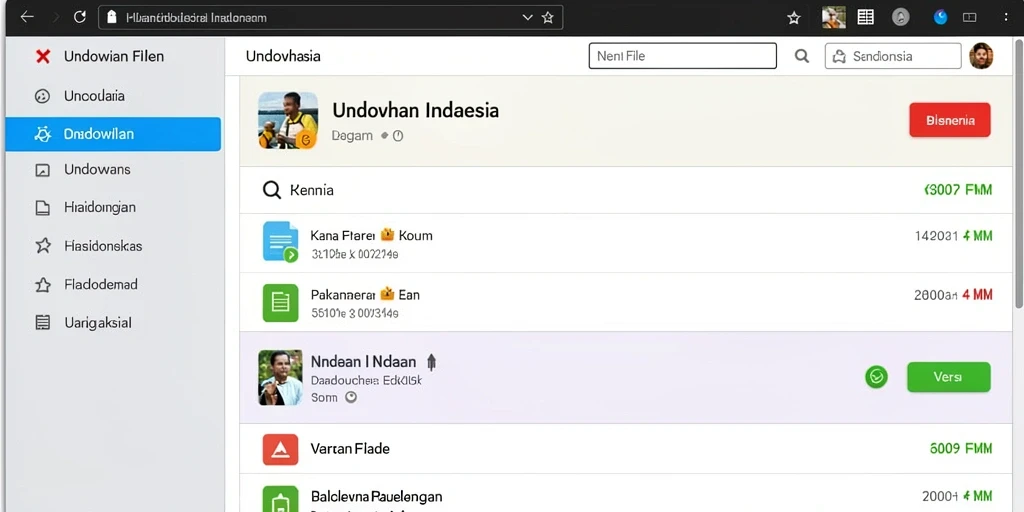
Task: Click the red X next to Undowian Filen
Action: click(x=43, y=56)
